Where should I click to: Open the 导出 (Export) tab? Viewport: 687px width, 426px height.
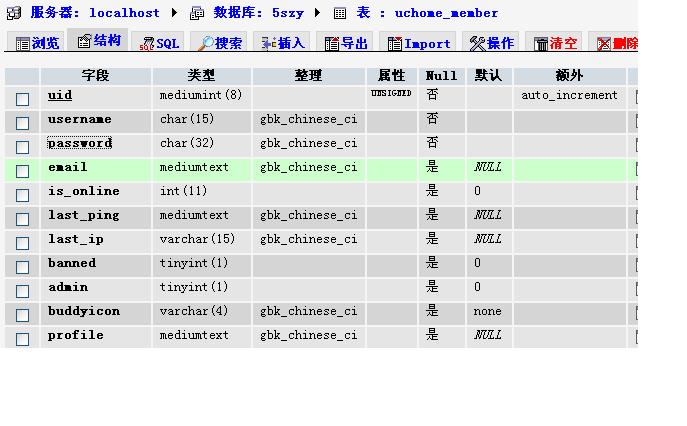click(x=345, y=43)
